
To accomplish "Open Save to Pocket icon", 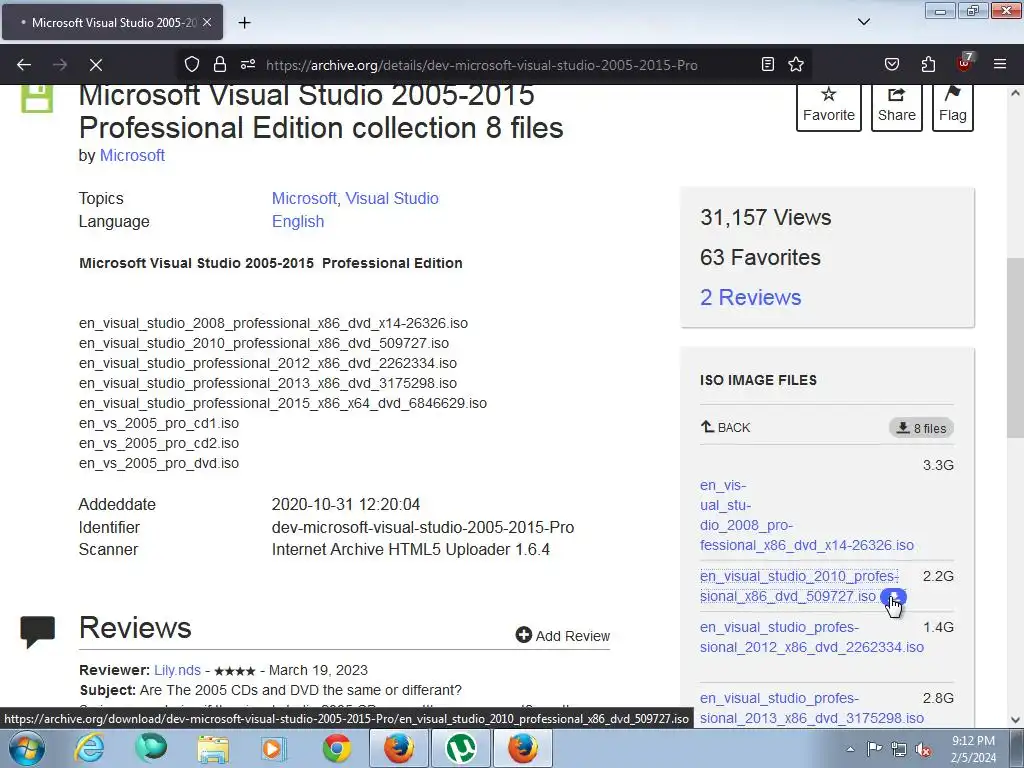I will [x=891, y=64].
